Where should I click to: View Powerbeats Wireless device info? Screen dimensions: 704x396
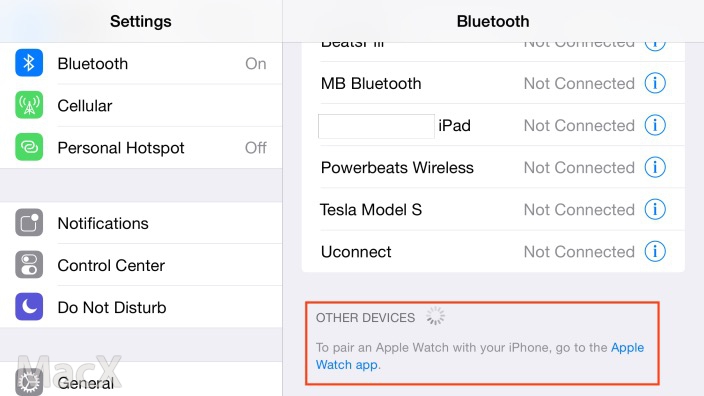click(x=655, y=167)
